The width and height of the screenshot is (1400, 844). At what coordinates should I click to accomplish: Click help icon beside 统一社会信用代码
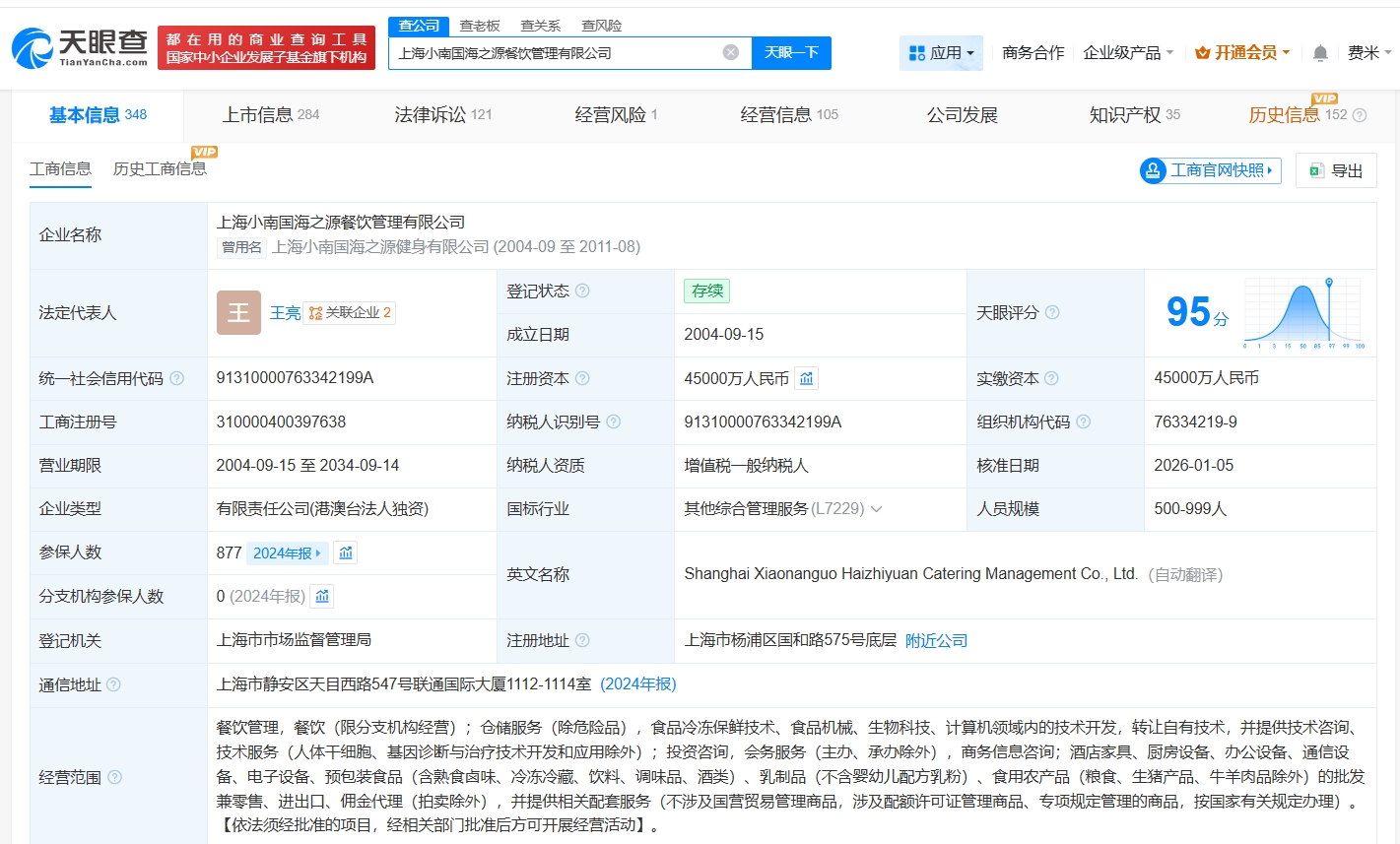pos(177,378)
